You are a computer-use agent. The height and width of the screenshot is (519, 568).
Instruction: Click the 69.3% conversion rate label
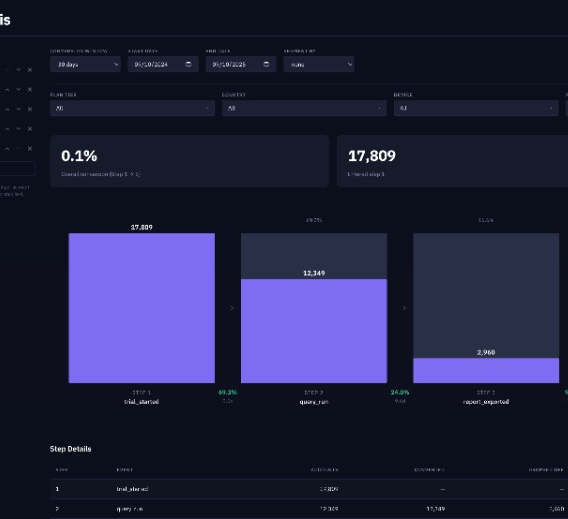[227, 392]
